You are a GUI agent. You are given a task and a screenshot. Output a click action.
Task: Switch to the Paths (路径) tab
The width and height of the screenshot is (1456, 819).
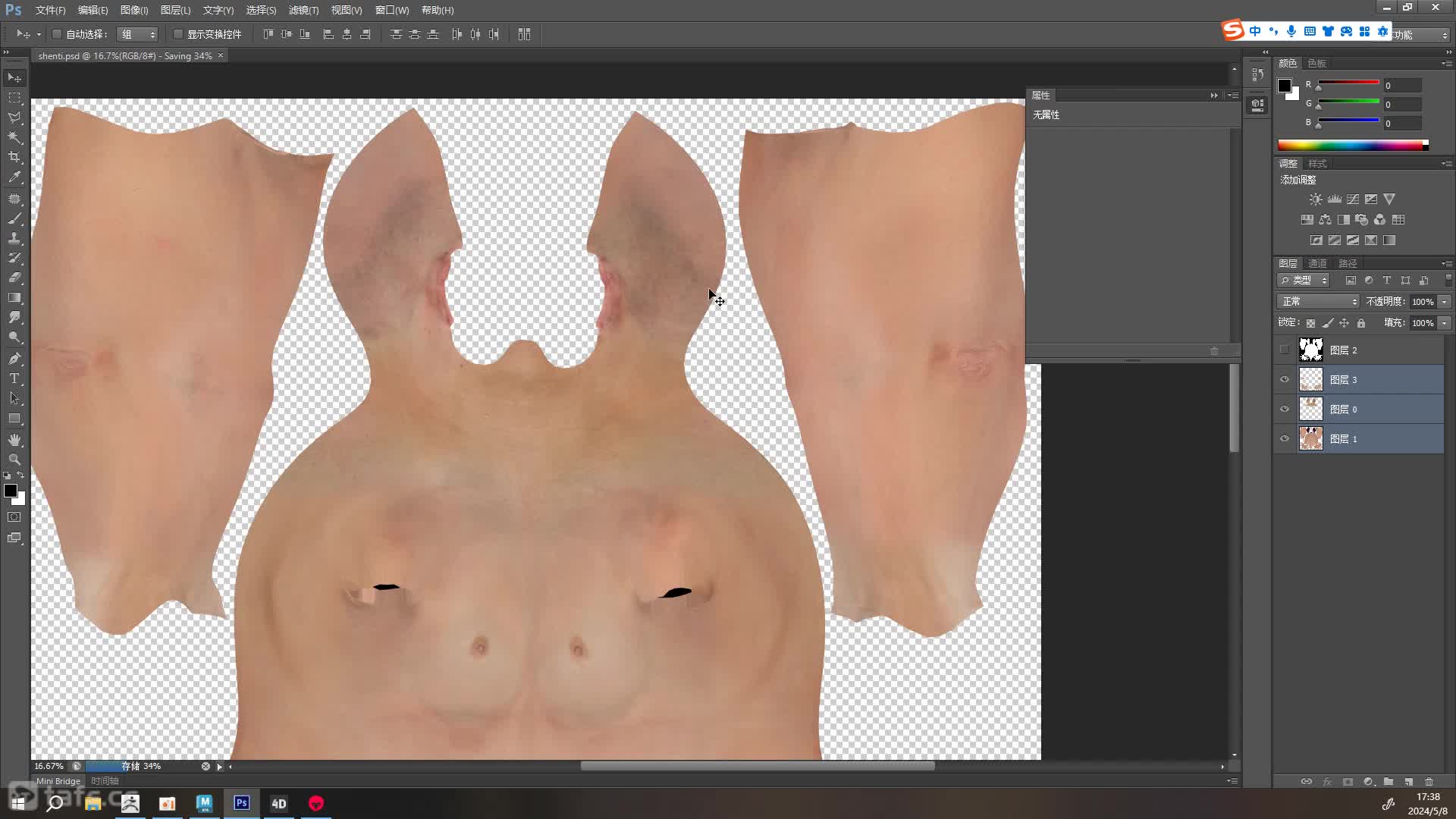pos(1348,264)
